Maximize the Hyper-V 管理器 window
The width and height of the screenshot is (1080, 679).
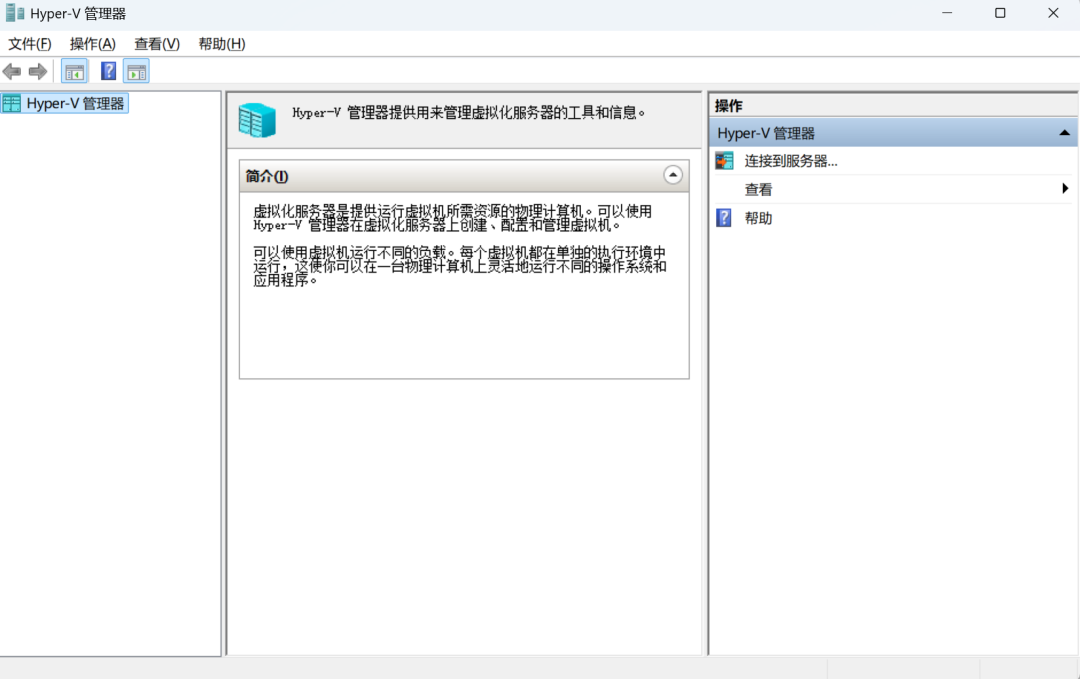(x=1000, y=13)
